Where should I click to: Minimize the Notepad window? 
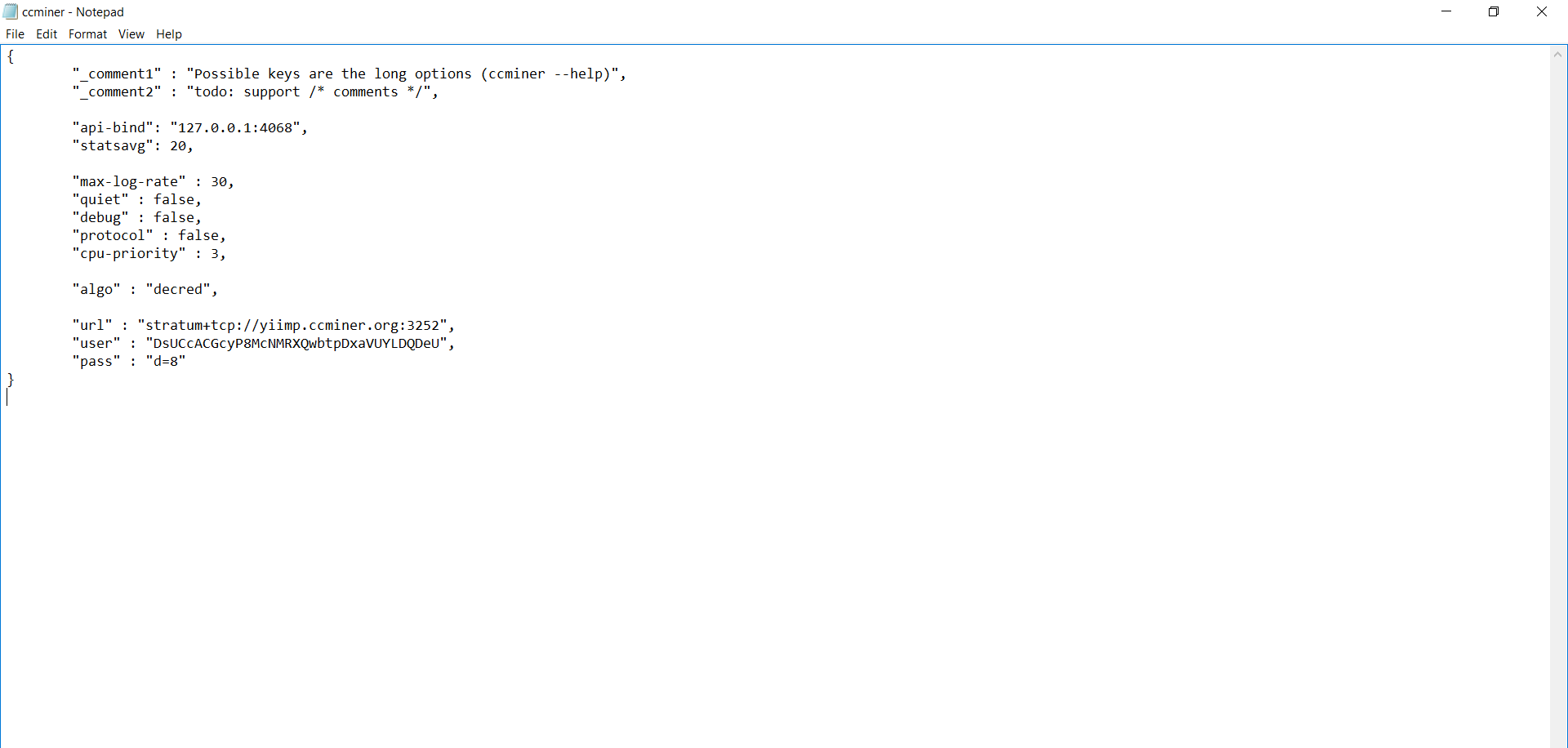tap(1446, 11)
